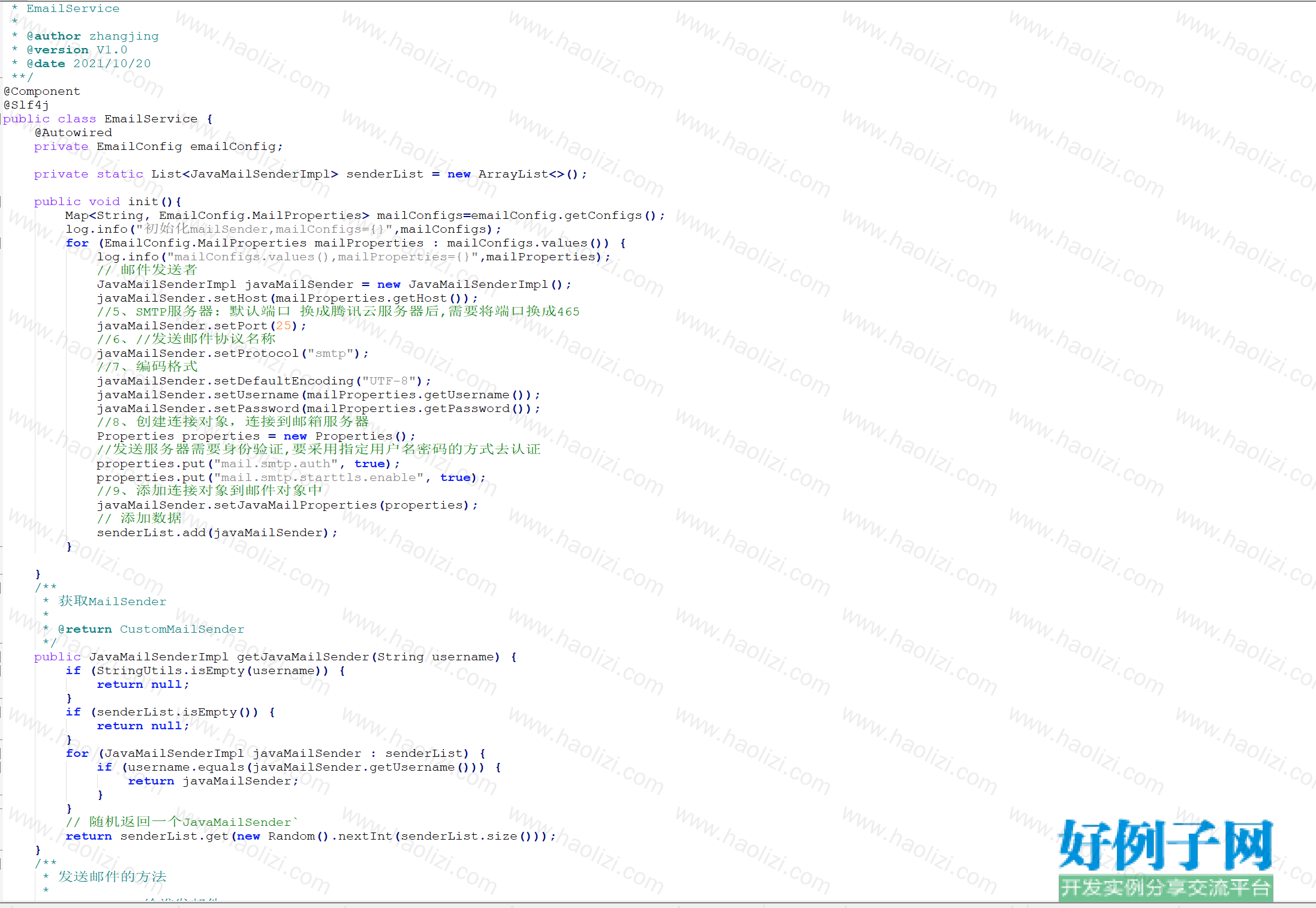Click the '// 添加数据' comment
This screenshot has height=908, width=1316.
click(x=139, y=518)
